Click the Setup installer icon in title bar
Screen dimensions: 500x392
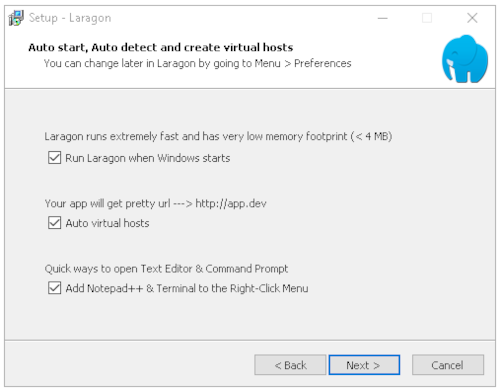(x=16, y=18)
